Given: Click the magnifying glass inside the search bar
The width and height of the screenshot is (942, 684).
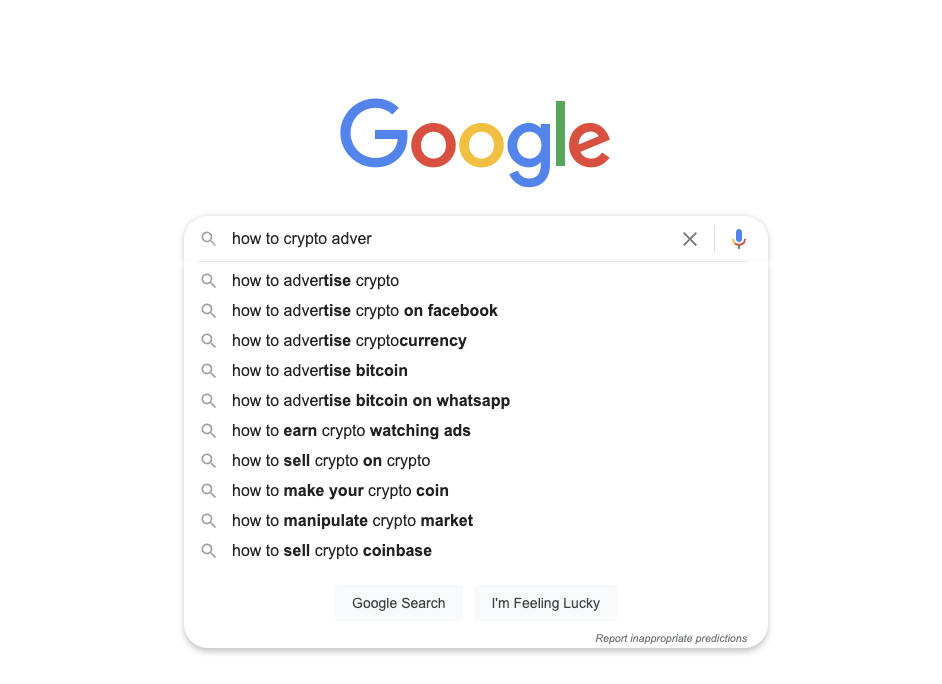Looking at the screenshot, I should click(209, 239).
